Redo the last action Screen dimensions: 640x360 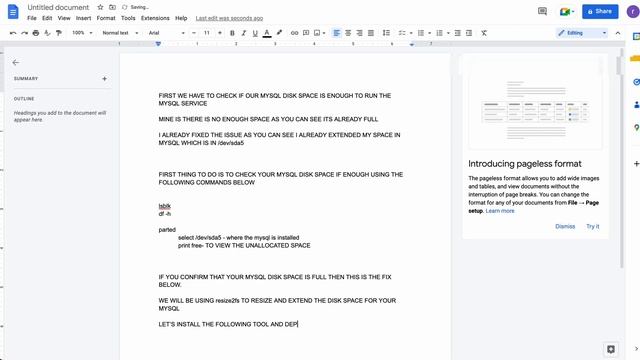[x=24, y=33]
